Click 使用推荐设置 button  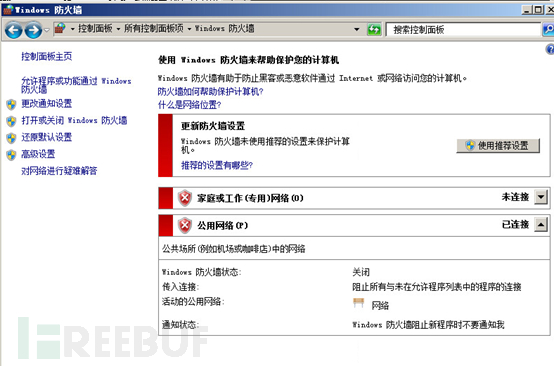pyautogui.click(x=498, y=146)
